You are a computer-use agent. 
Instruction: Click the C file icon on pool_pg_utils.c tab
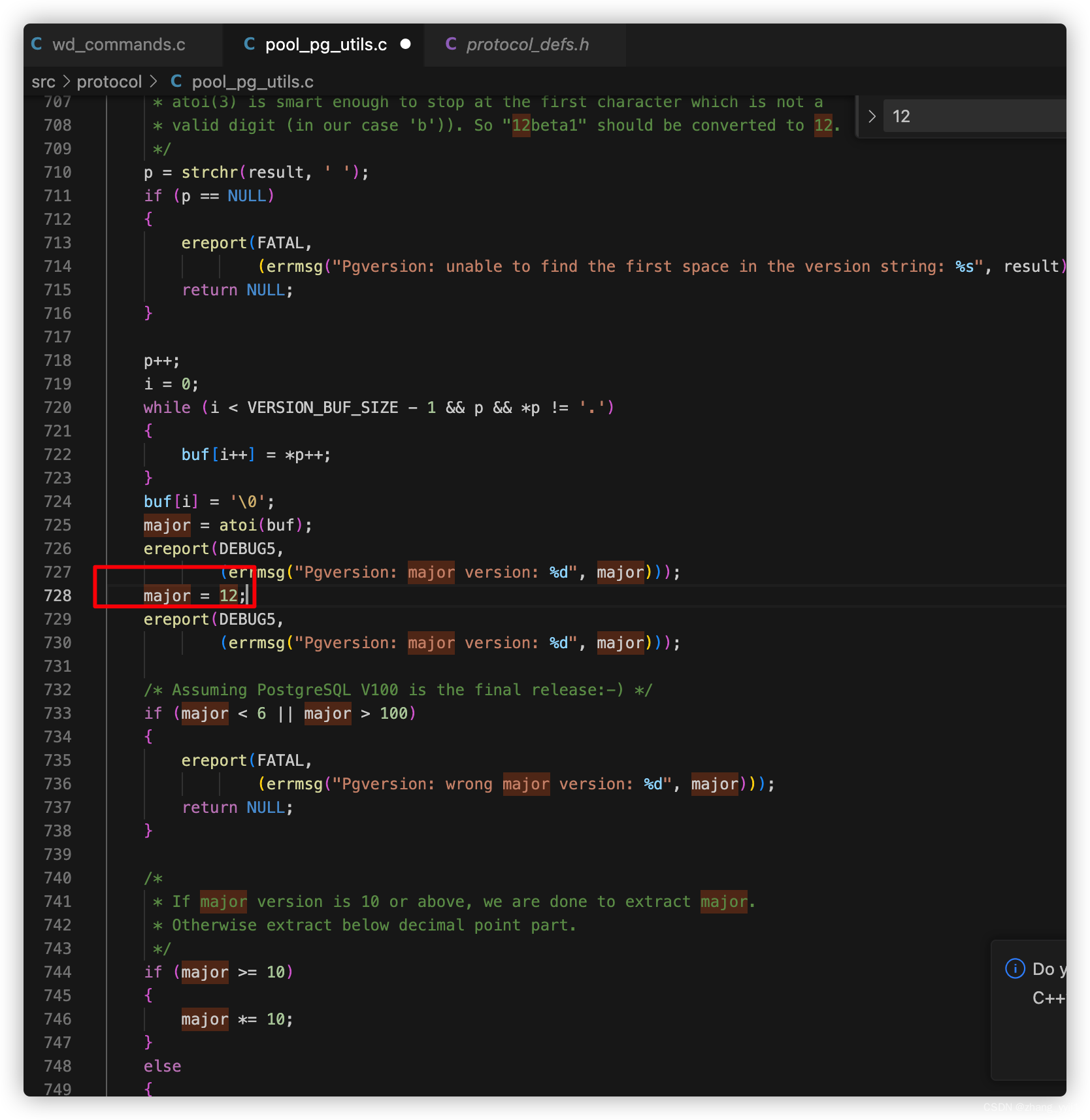(249, 44)
